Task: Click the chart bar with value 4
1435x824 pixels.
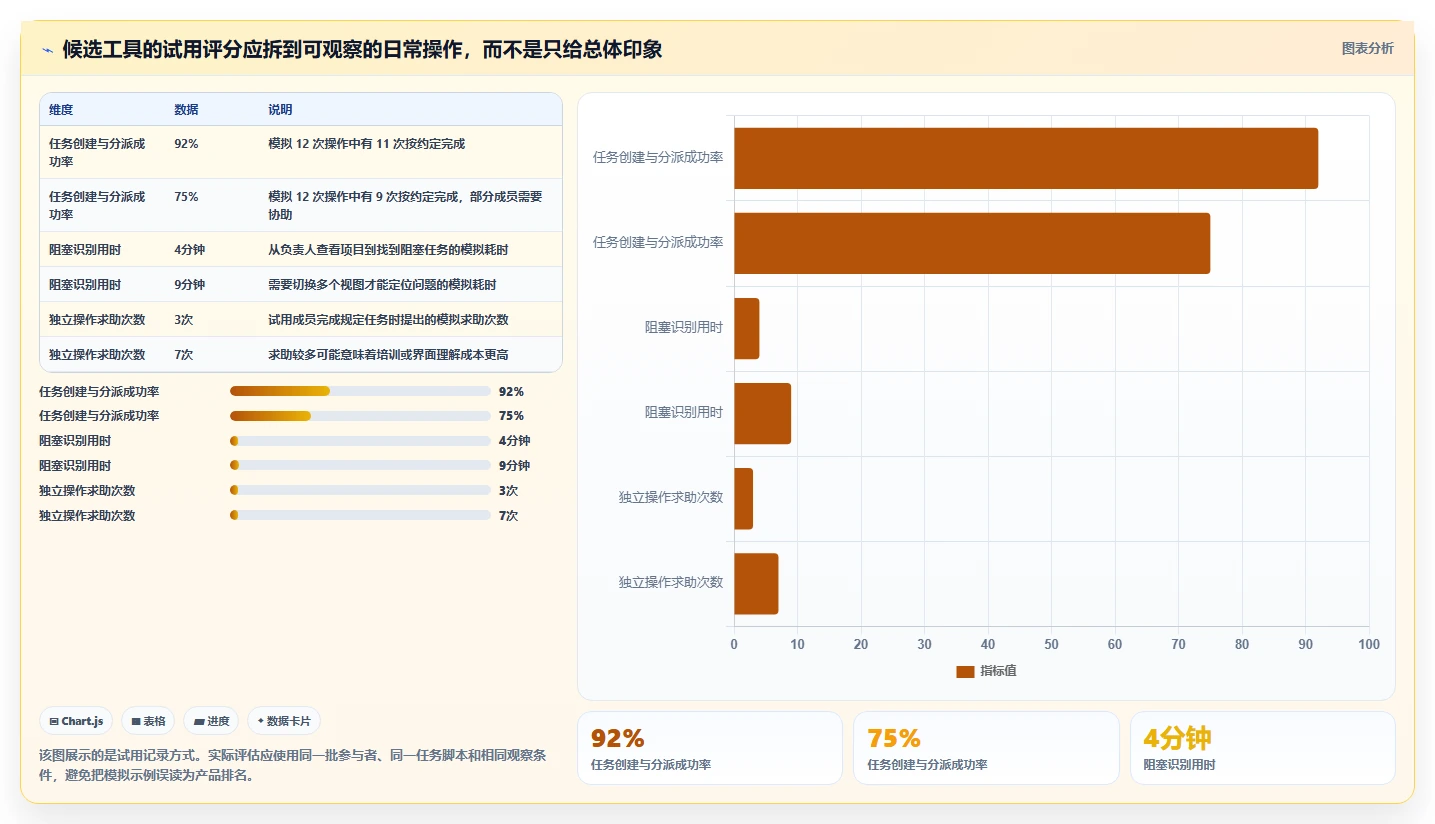Action: (x=747, y=328)
